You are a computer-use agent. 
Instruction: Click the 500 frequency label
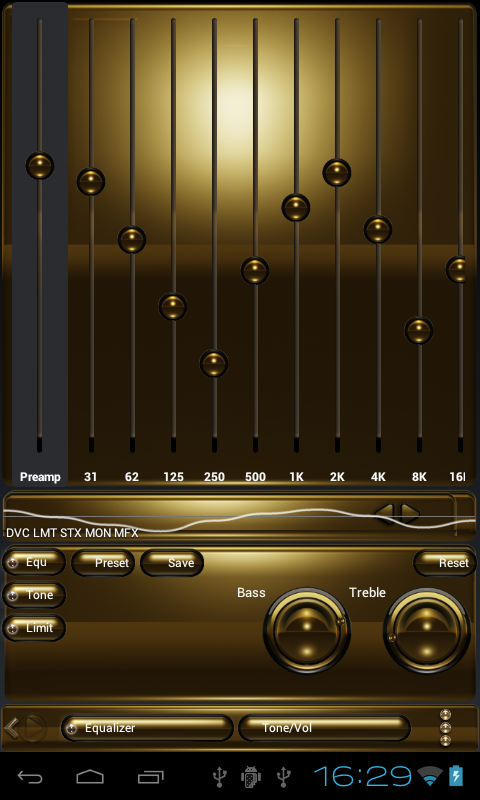pos(255,477)
